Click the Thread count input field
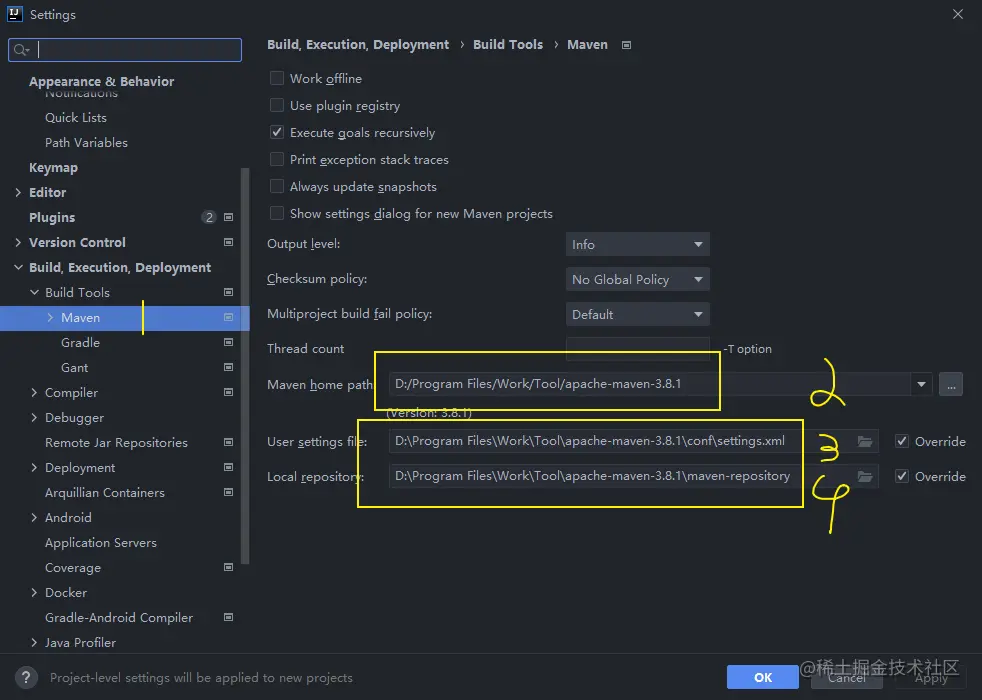This screenshot has width=982, height=700. point(638,349)
